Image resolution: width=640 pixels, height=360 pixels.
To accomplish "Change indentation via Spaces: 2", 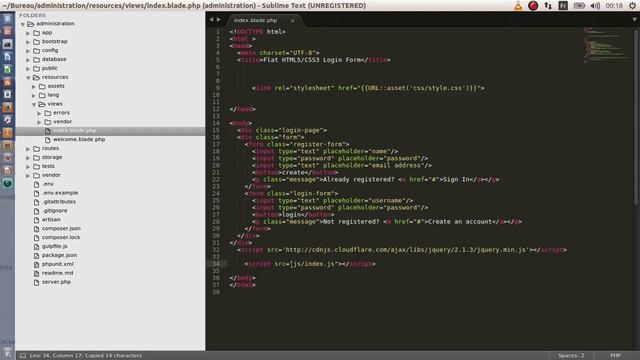I will 571,356.
